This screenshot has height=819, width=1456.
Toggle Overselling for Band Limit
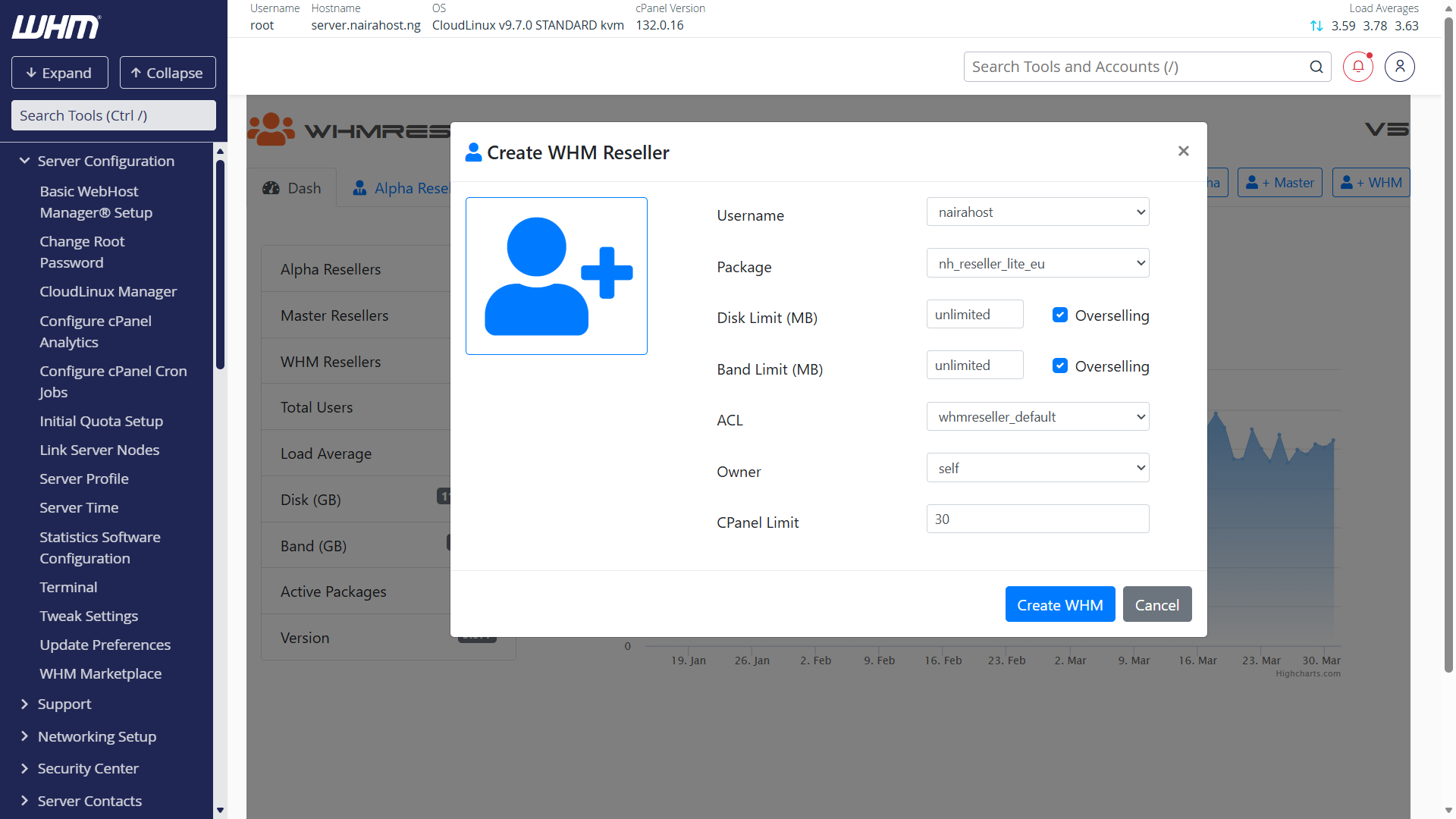point(1060,366)
